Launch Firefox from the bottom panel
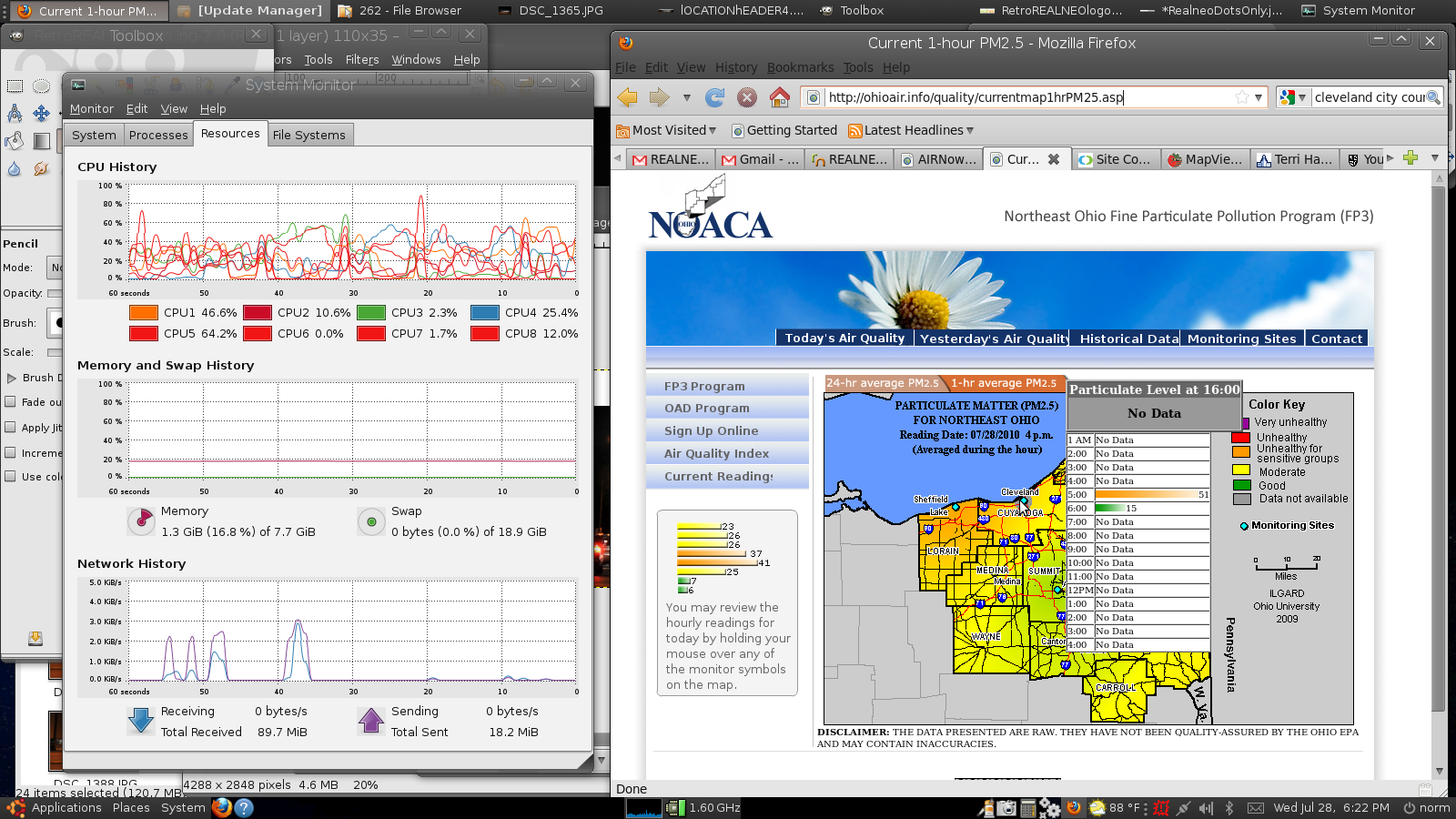The height and width of the screenshot is (819, 1456). click(x=222, y=808)
